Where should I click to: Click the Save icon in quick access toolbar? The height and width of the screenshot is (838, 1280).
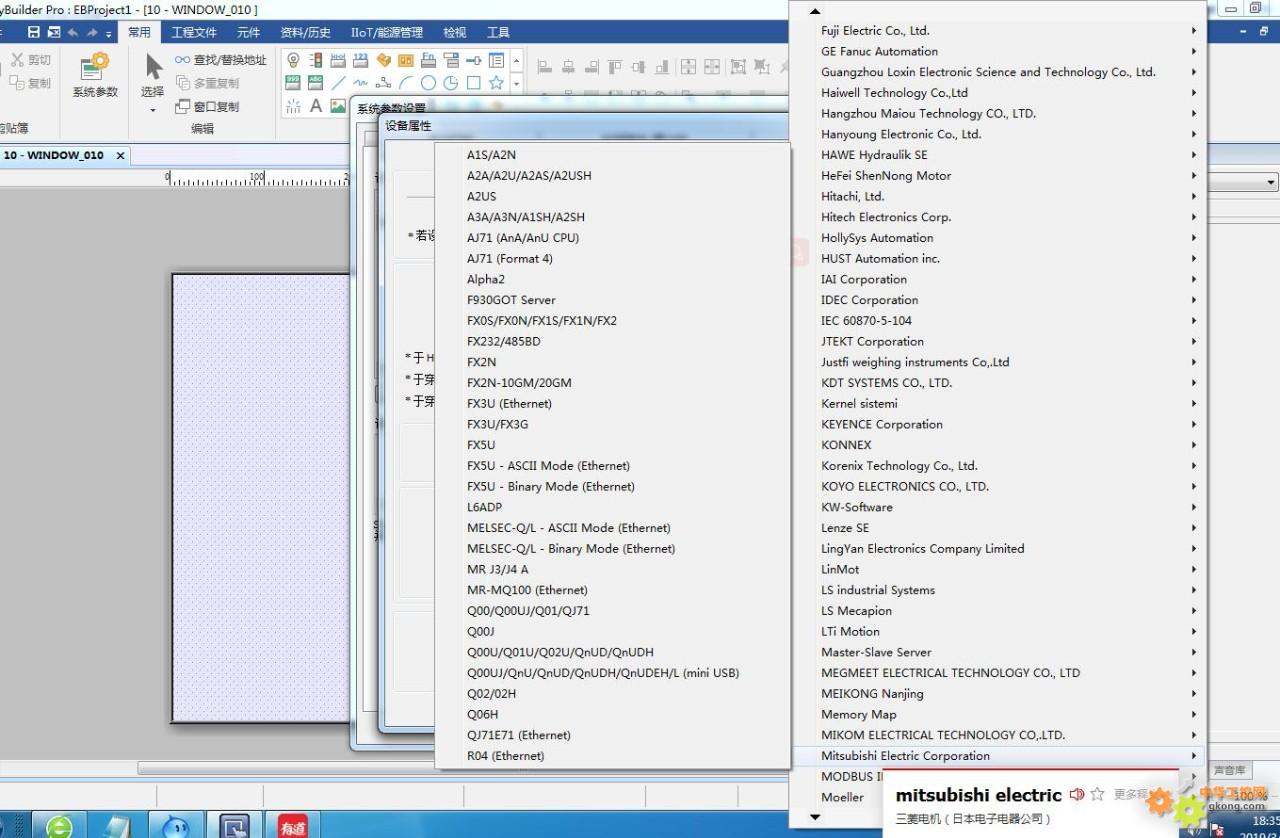(34, 32)
